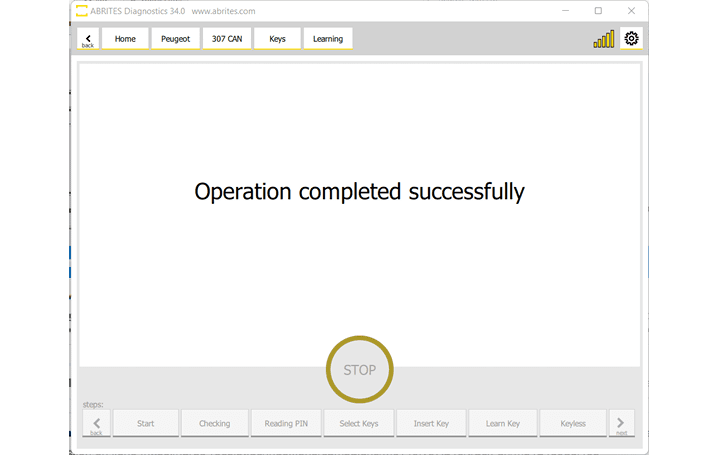This screenshot has width=719, height=455.
Task: Navigate to the Keys breadcrumb
Action: [x=277, y=39]
